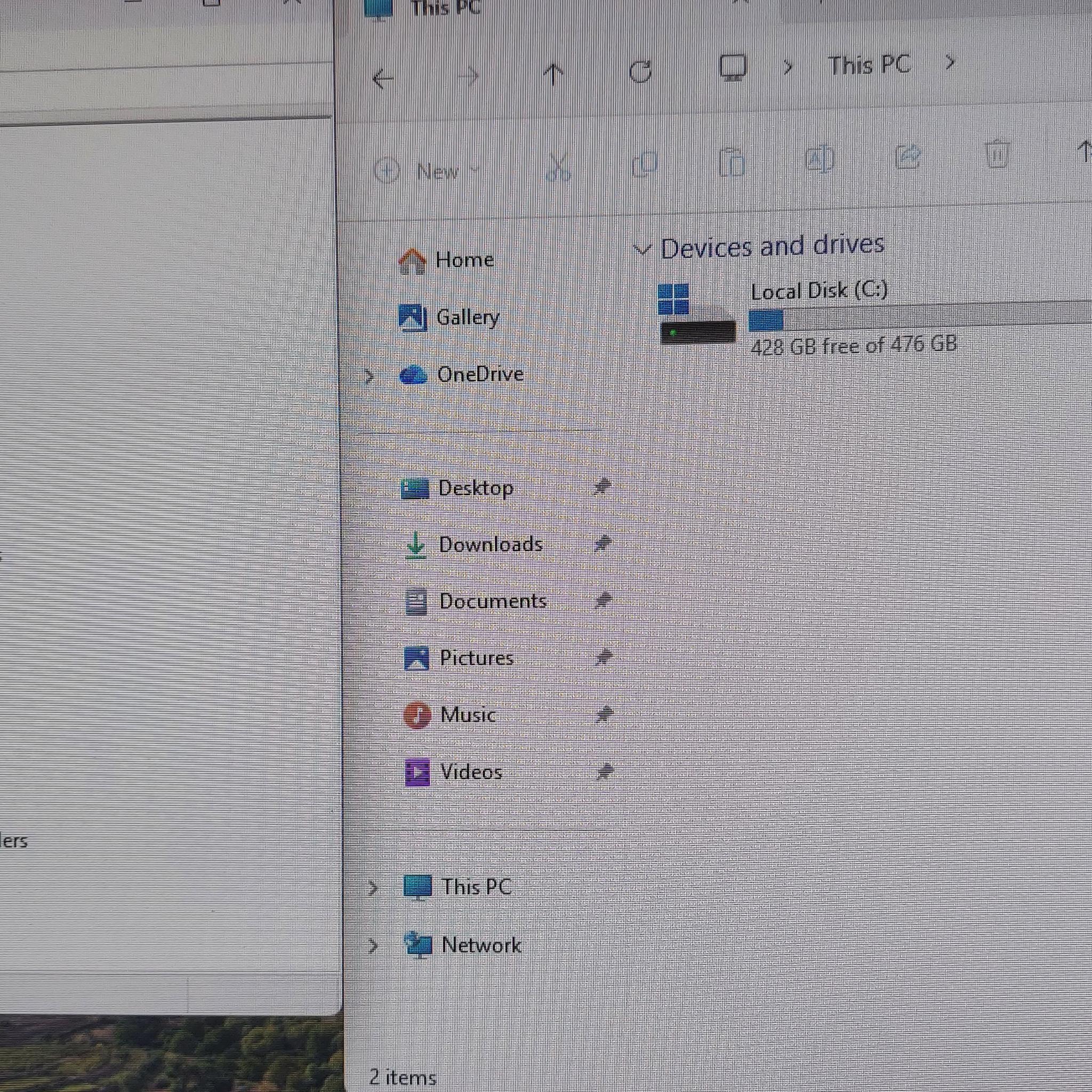1092x1092 pixels.
Task: Collapse the Devices and drives group
Action: point(641,249)
